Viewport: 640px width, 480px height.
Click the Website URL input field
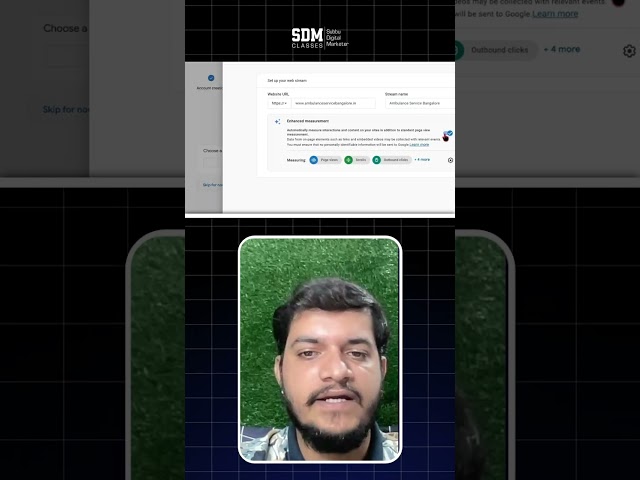pyautogui.click(x=334, y=103)
